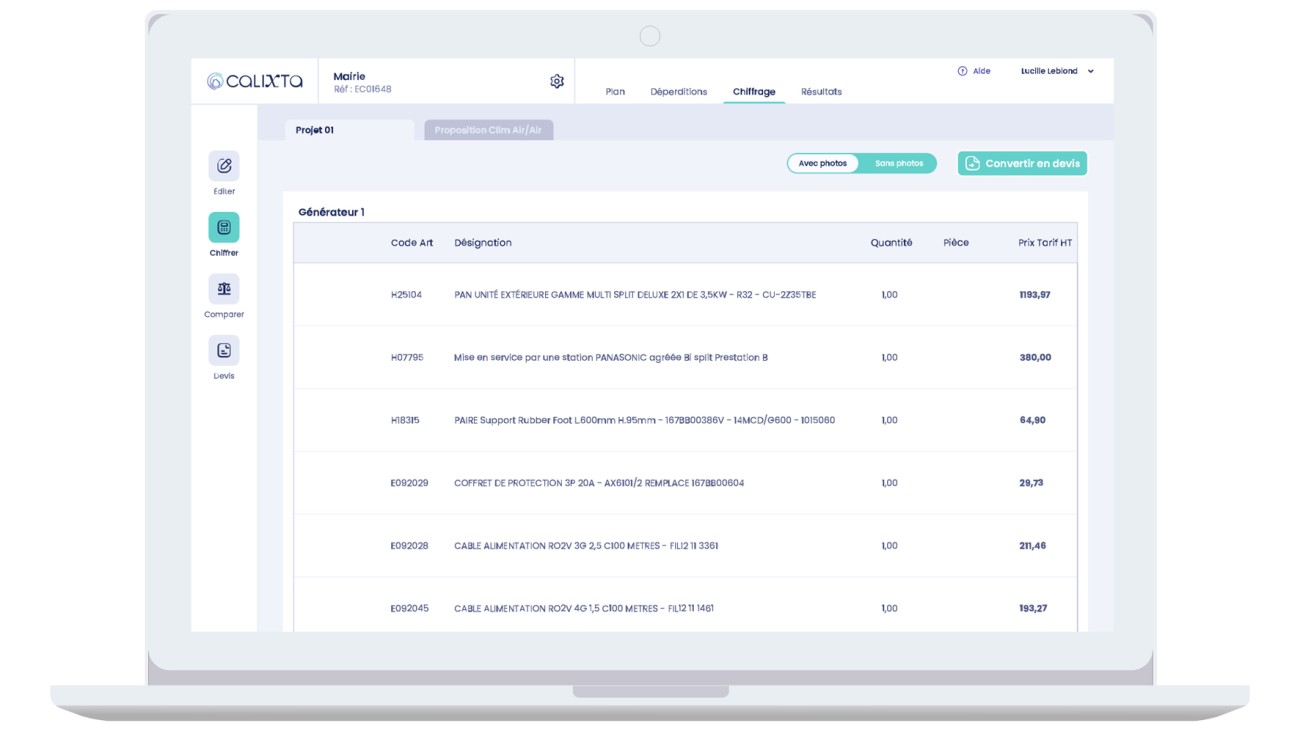Open the Comparer scales tool
1300x731 pixels.
(224, 288)
